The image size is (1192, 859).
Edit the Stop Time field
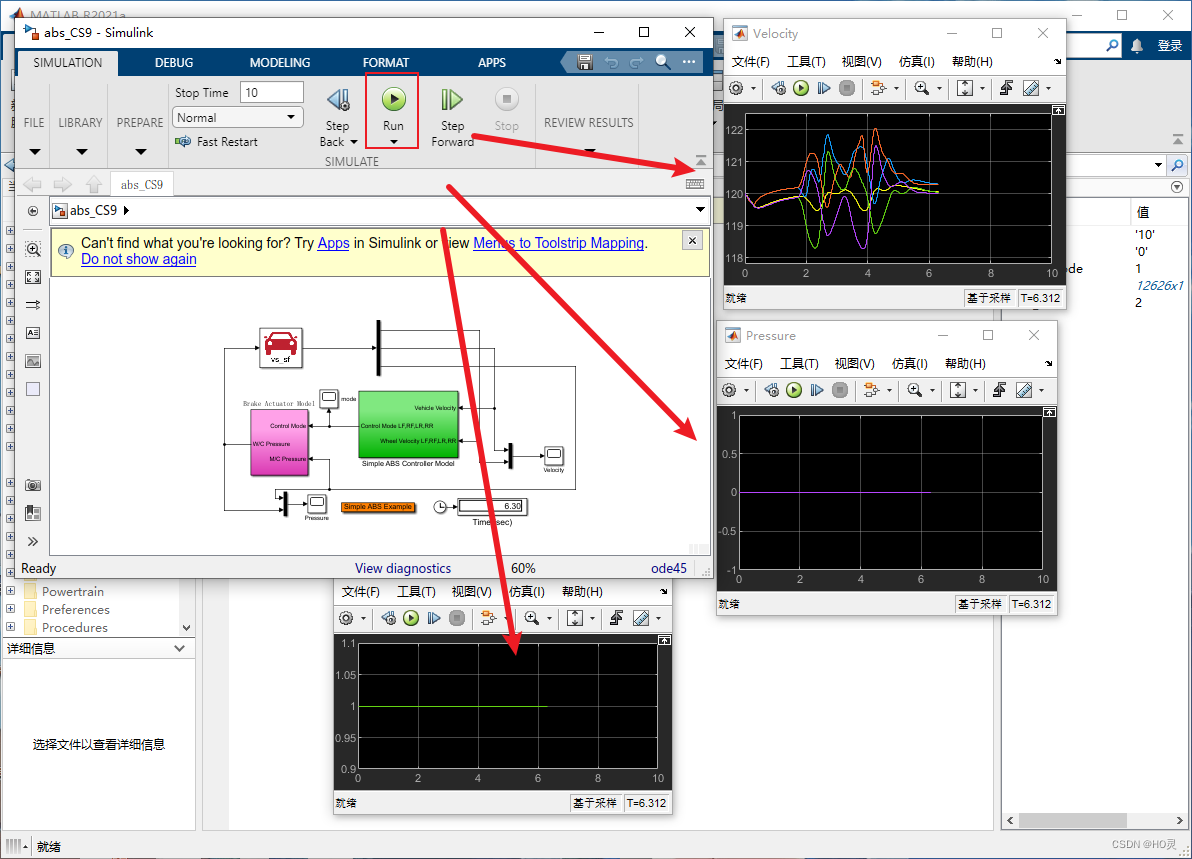tap(271, 92)
